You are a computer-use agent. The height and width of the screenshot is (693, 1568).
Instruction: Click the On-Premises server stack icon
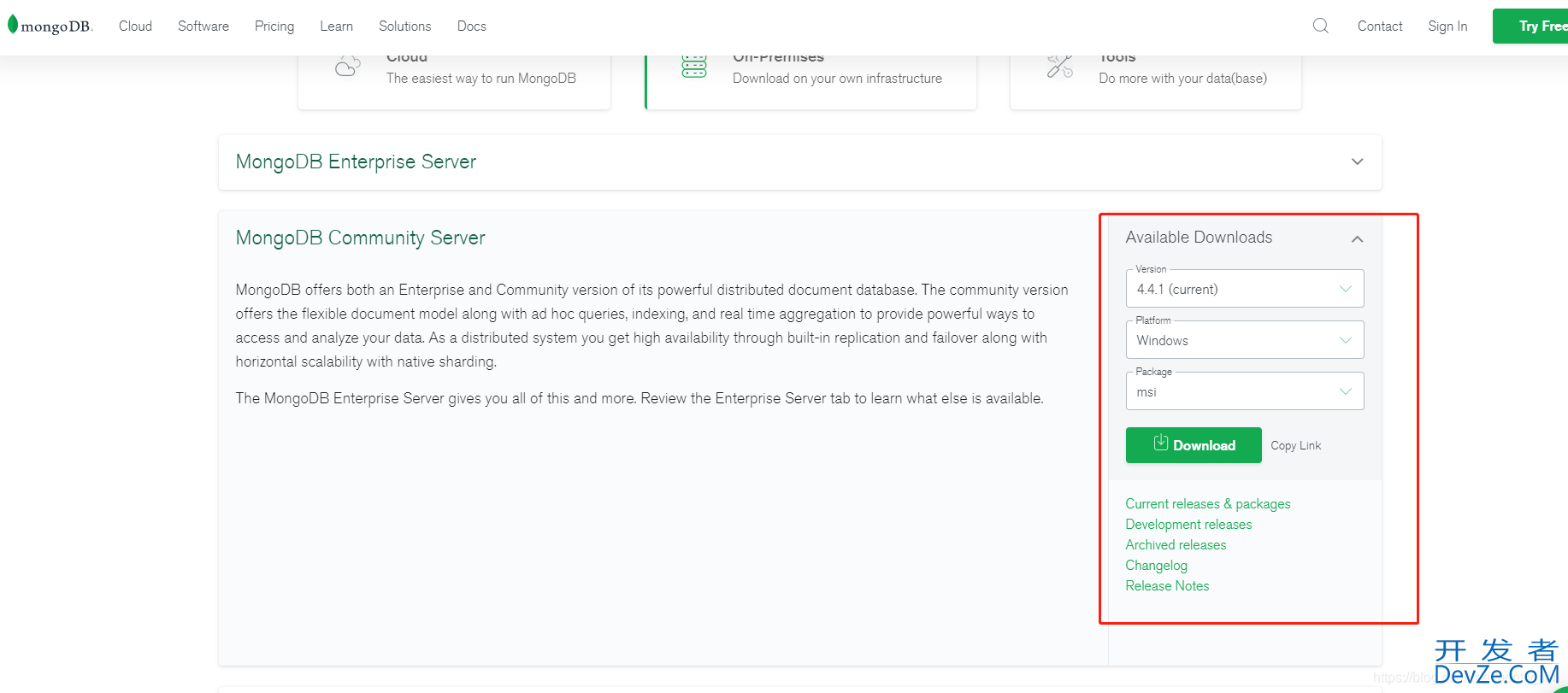694,67
